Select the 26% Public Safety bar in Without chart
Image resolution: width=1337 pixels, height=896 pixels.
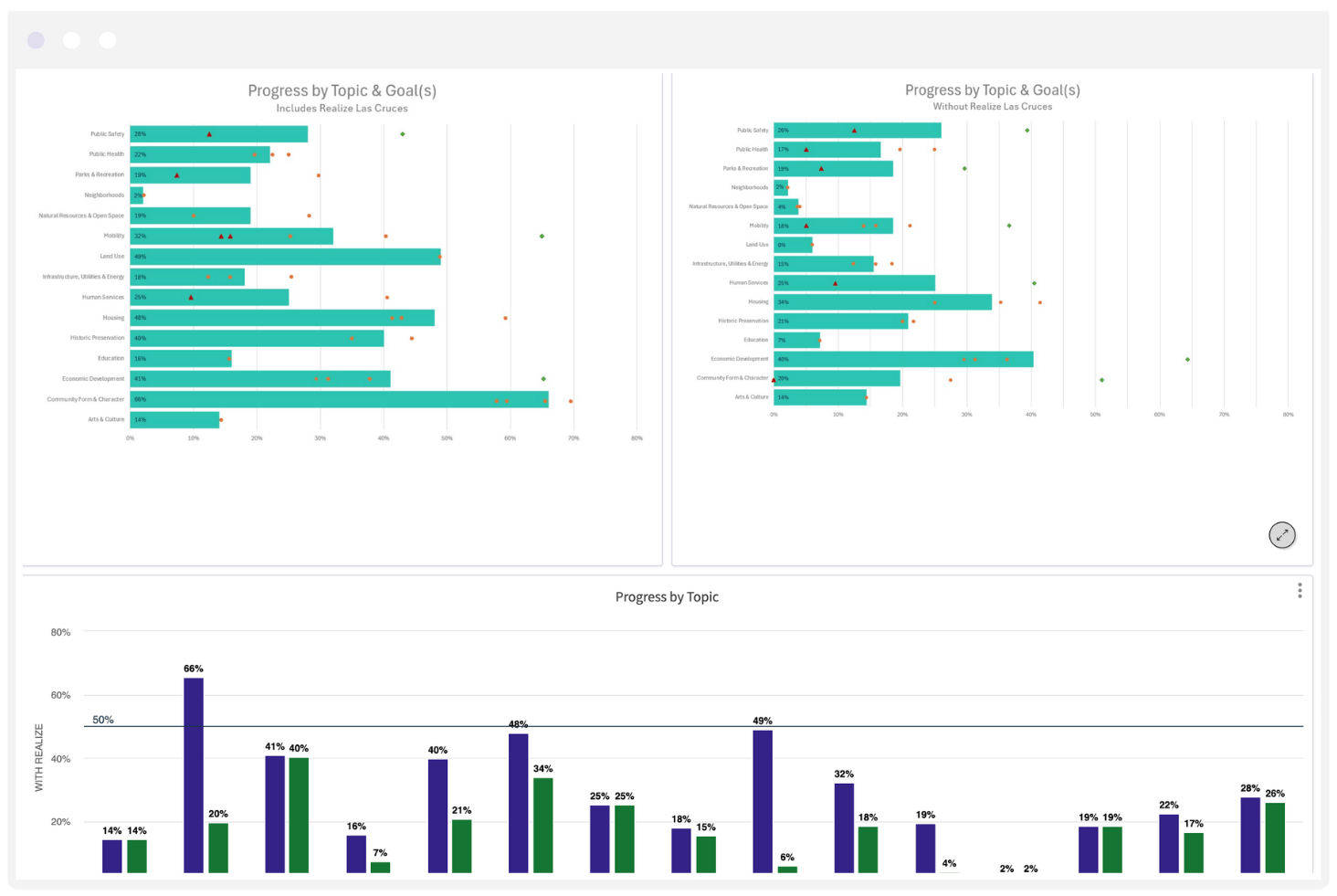point(858,131)
